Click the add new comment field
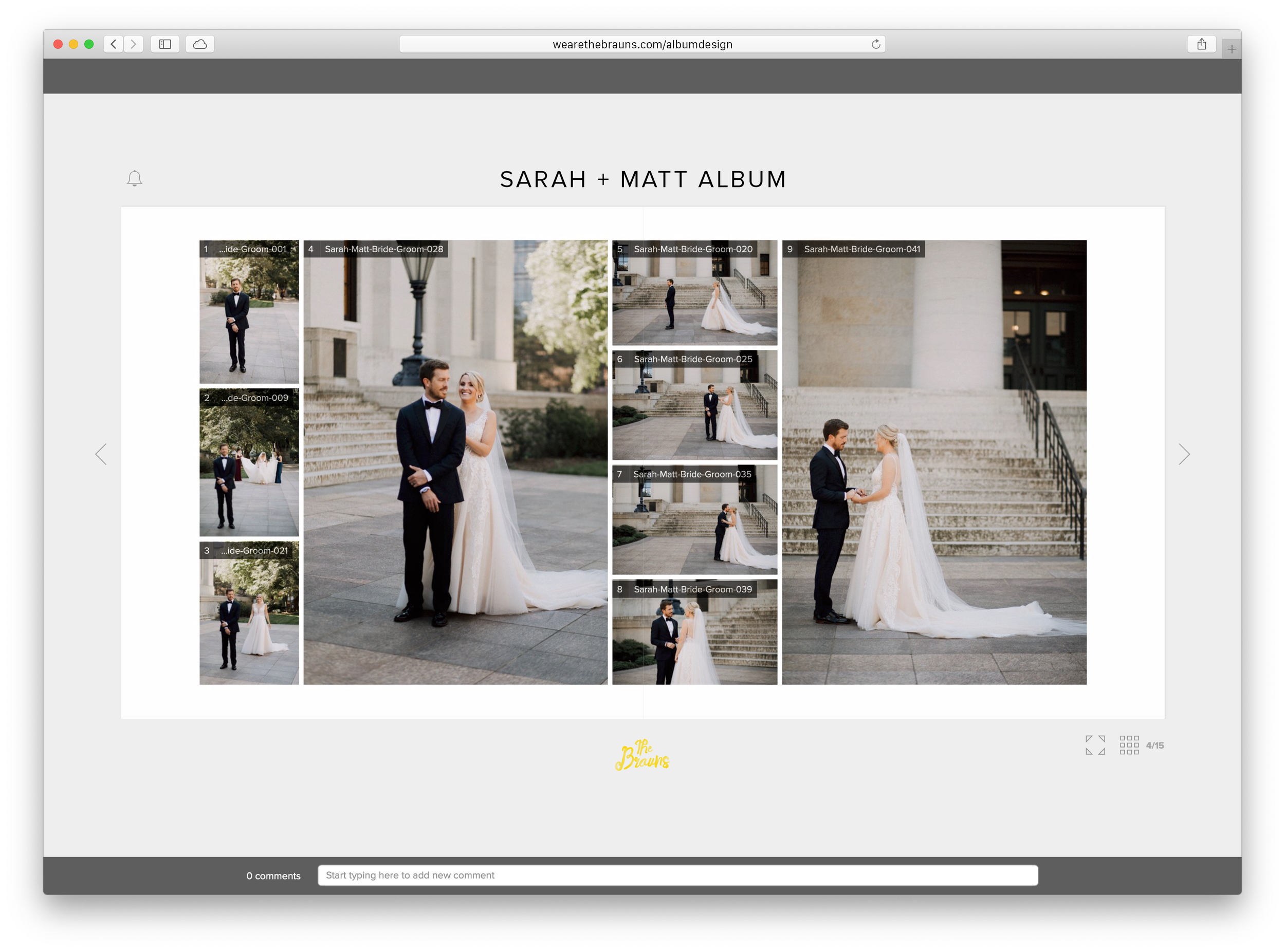Viewport: 1285px width, 952px height. pyautogui.click(x=677, y=875)
